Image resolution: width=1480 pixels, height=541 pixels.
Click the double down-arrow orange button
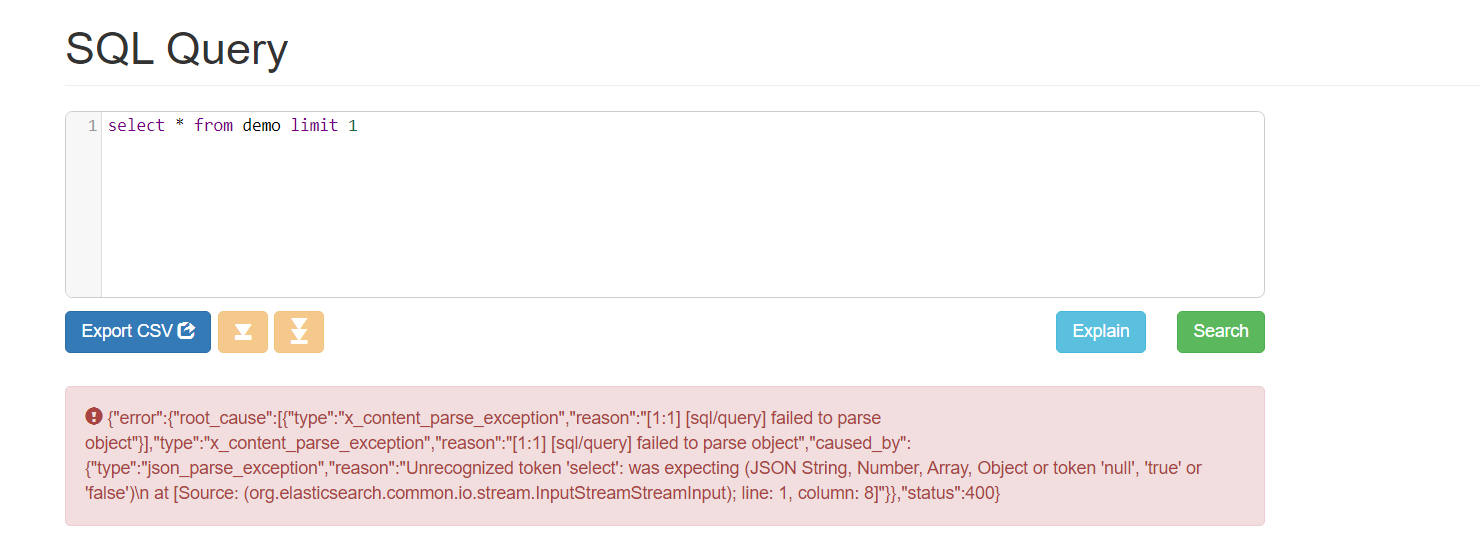[x=299, y=332]
